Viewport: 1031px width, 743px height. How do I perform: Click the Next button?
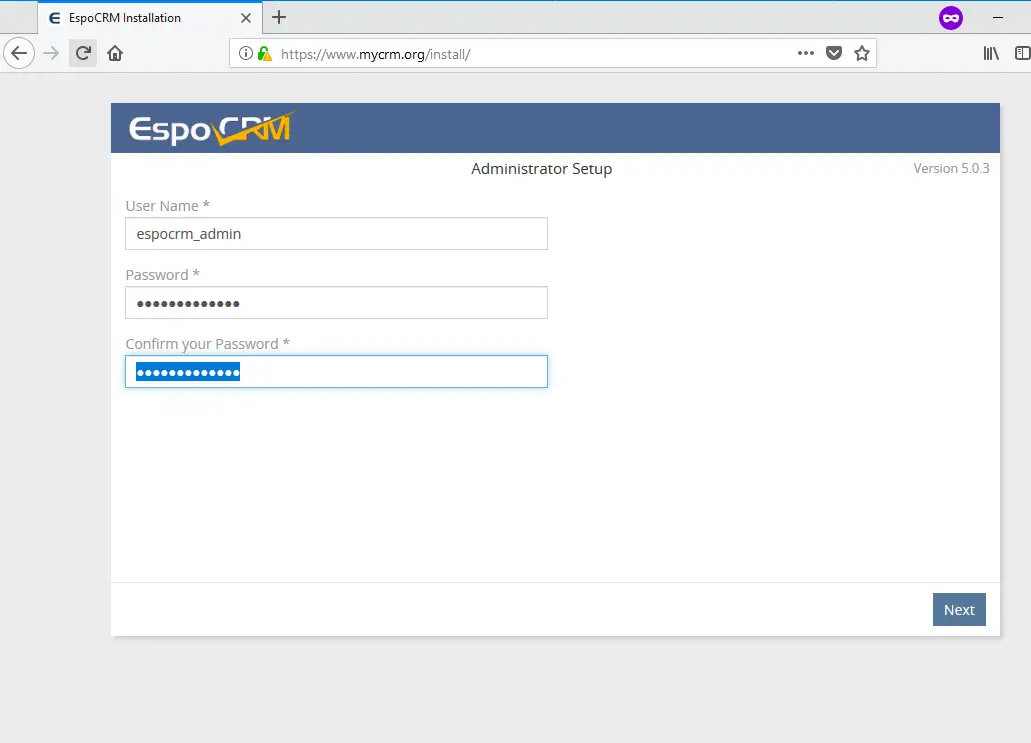point(959,610)
